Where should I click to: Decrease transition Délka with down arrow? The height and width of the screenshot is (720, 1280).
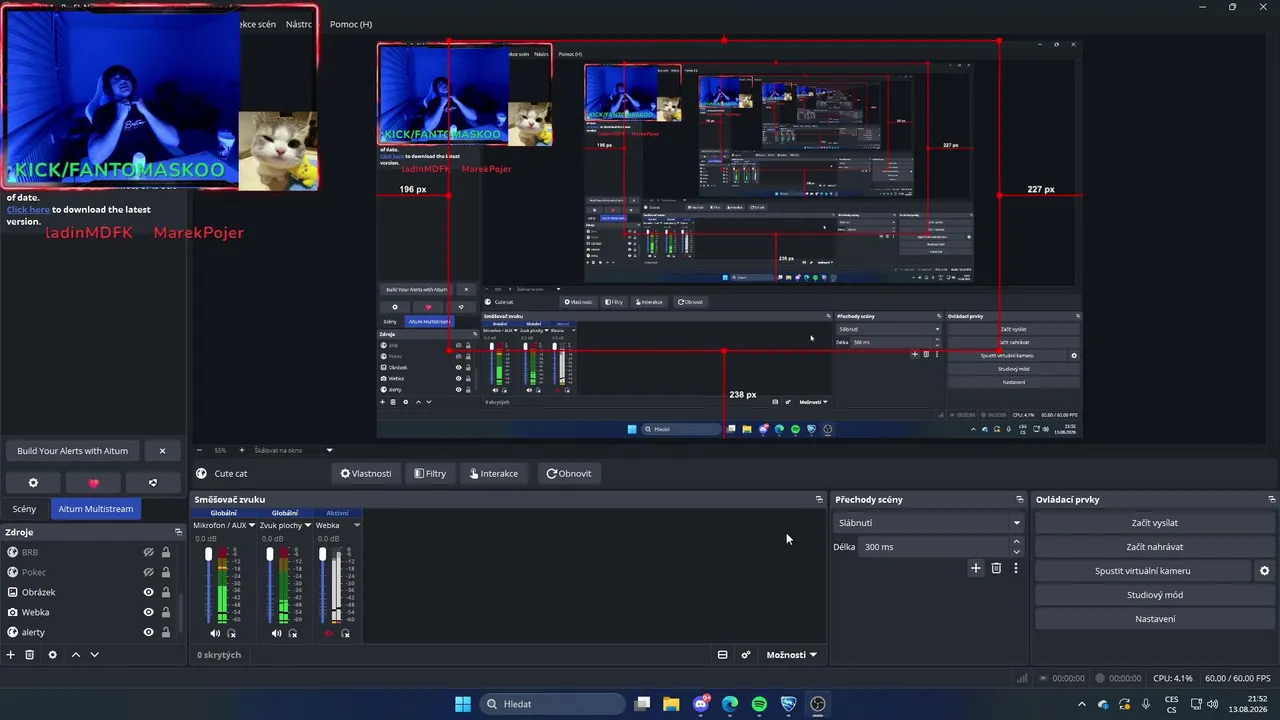click(1017, 552)
